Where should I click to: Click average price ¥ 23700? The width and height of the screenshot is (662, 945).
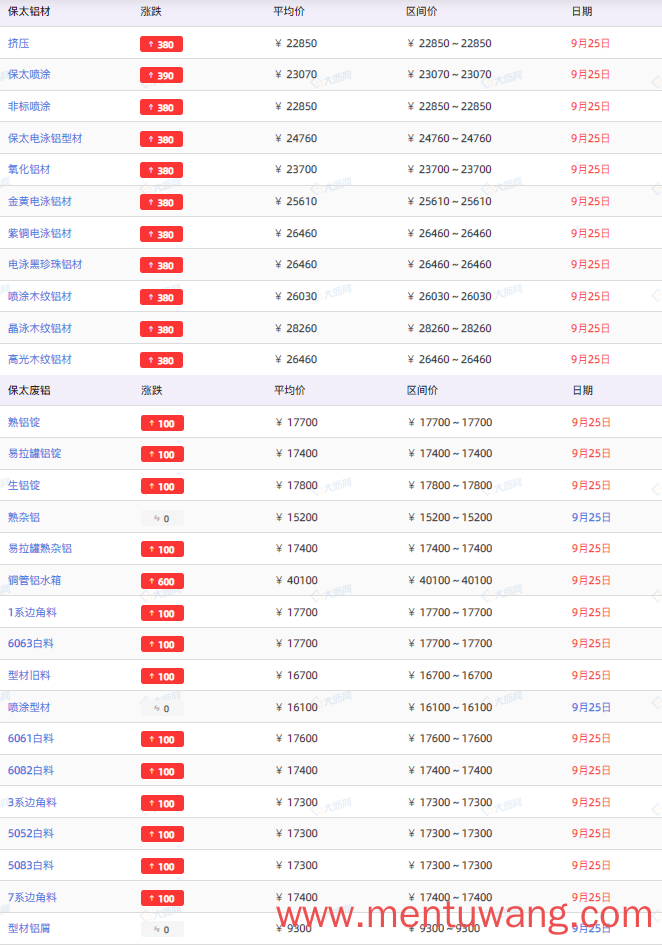pyautogui.click(x=295, y=170)
